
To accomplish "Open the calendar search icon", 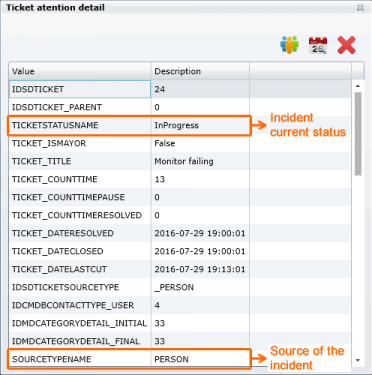I will pos(318,45).
